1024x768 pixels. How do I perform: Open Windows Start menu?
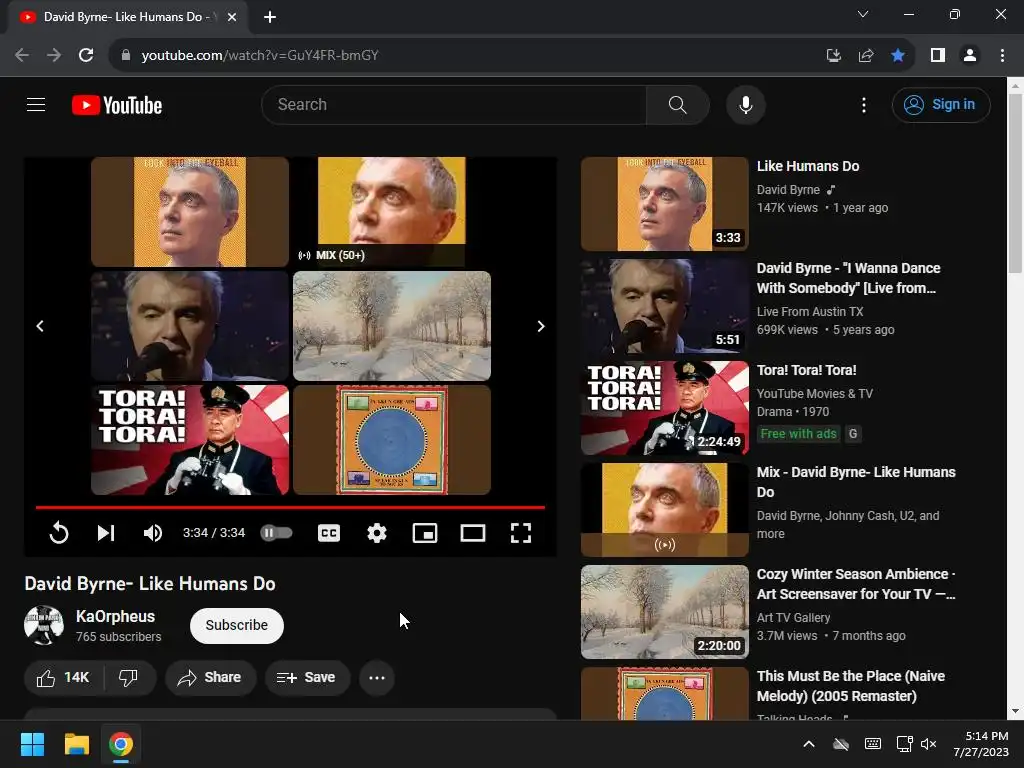32,744
